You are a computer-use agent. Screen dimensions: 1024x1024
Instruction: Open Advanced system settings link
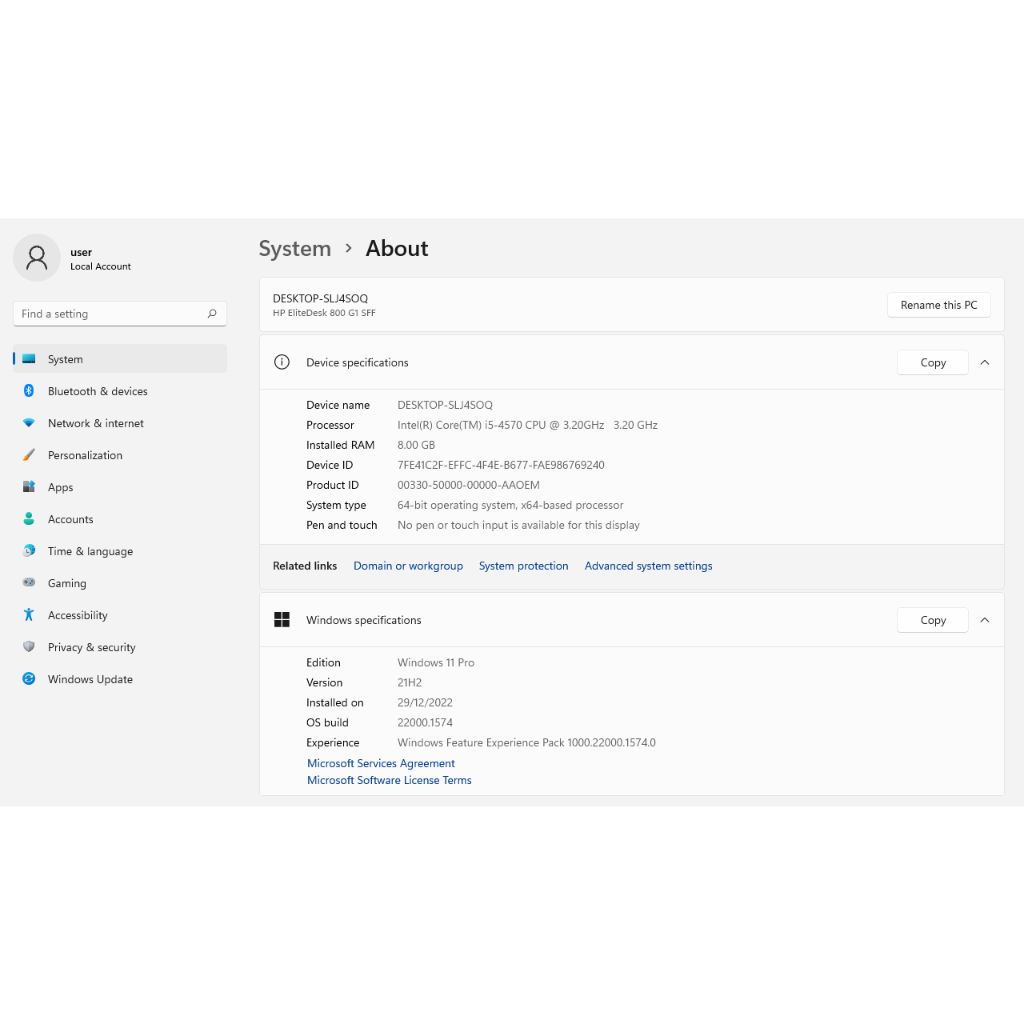click(648, 566)
